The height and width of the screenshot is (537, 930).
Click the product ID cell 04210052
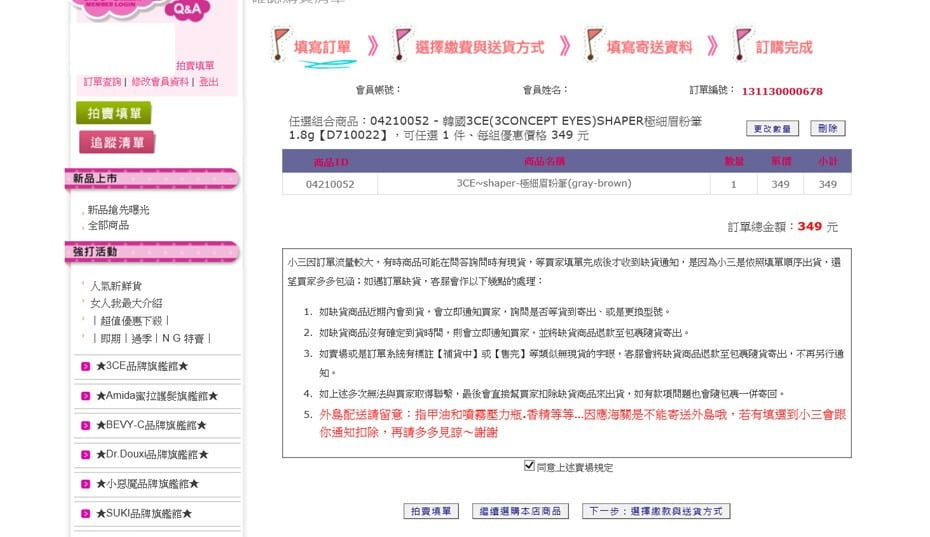point(330,184)
